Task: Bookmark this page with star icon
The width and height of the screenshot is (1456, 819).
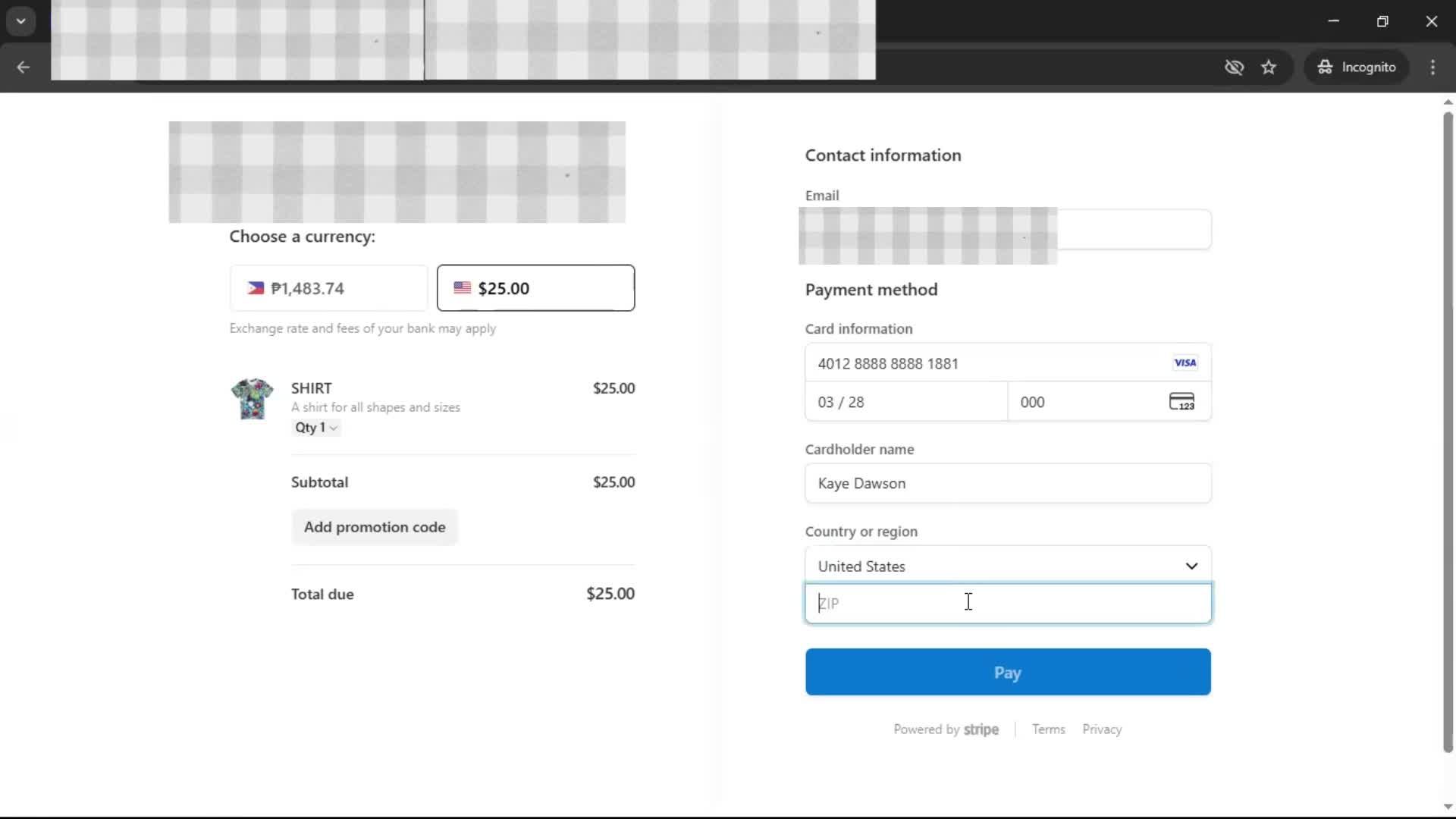Action: pos(1269,67)
